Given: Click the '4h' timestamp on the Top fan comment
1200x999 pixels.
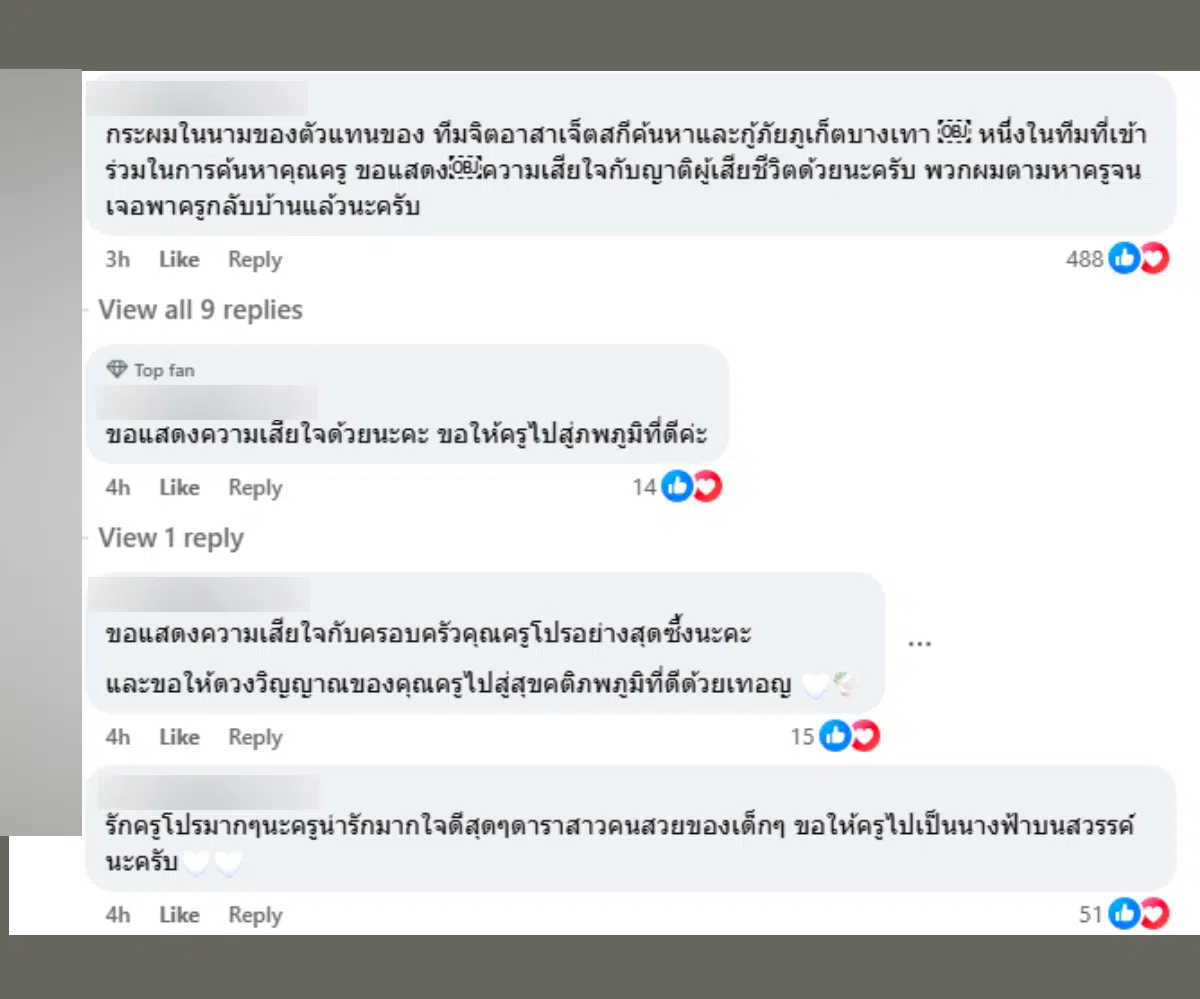Looking at the screenshot, I should point(116,487).
